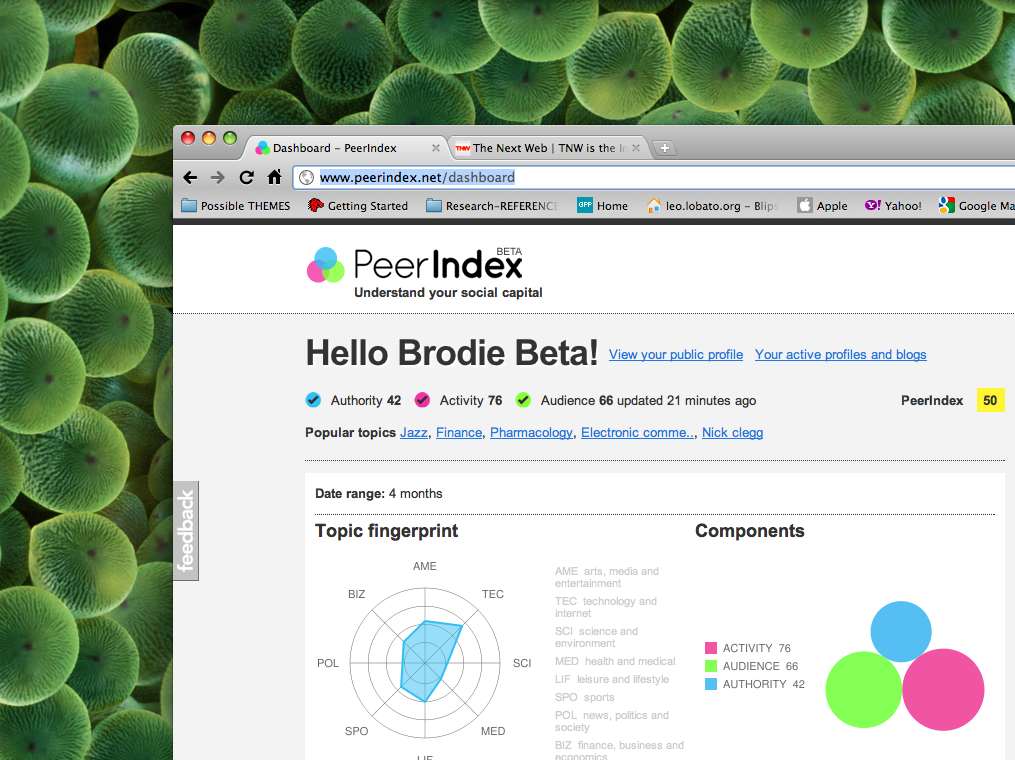This screenshot has width=1015, height=760.
Task: Click the green Audience check icon
Action: point(523,400)
